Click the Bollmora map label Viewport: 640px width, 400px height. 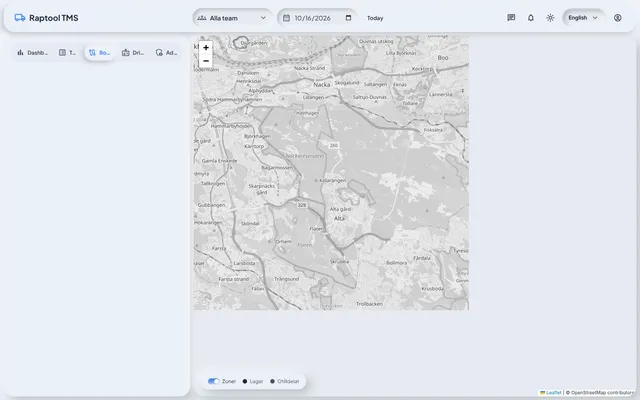point(396,263)
